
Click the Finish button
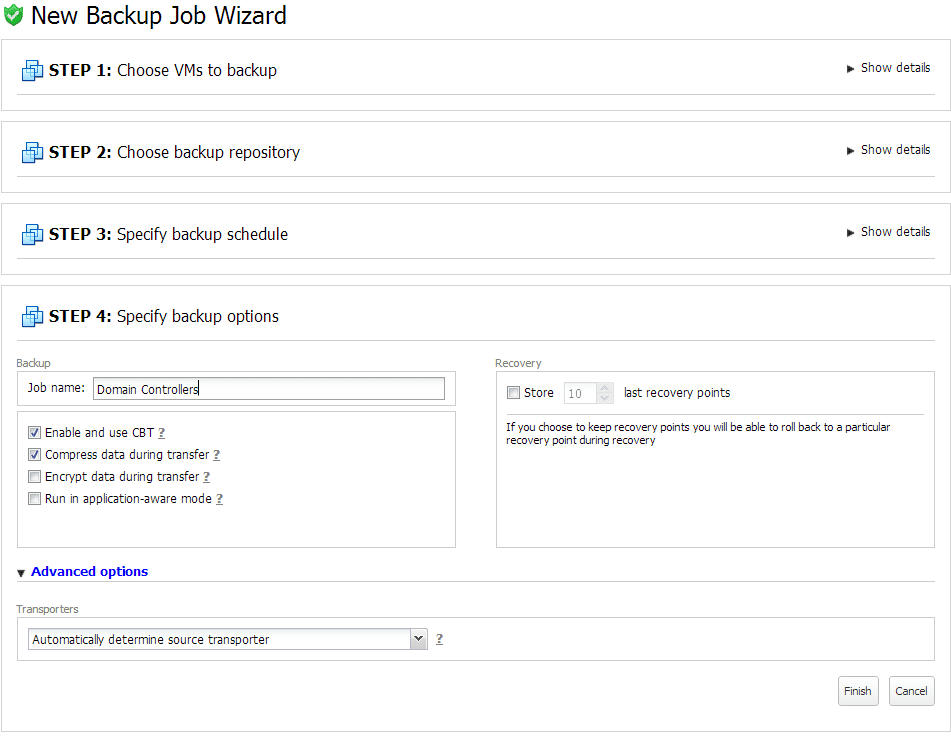pos(858,691)
